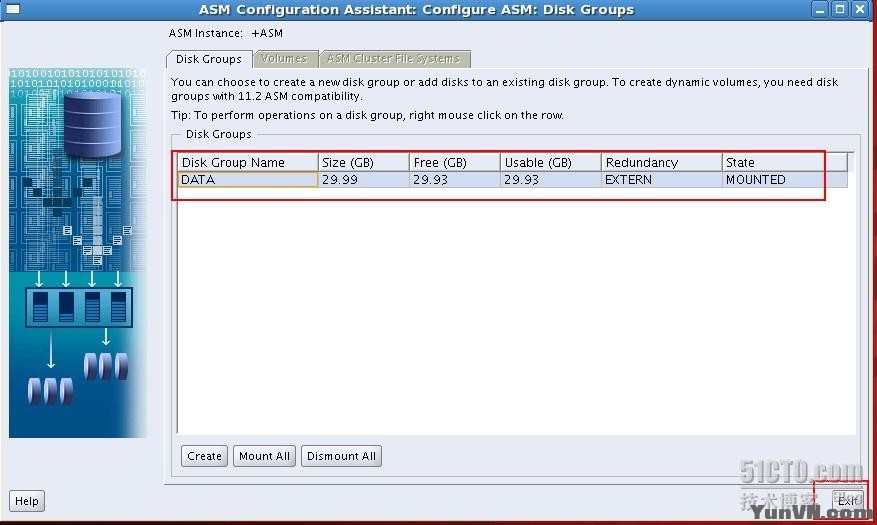Click the Create button

coord(204,456)
